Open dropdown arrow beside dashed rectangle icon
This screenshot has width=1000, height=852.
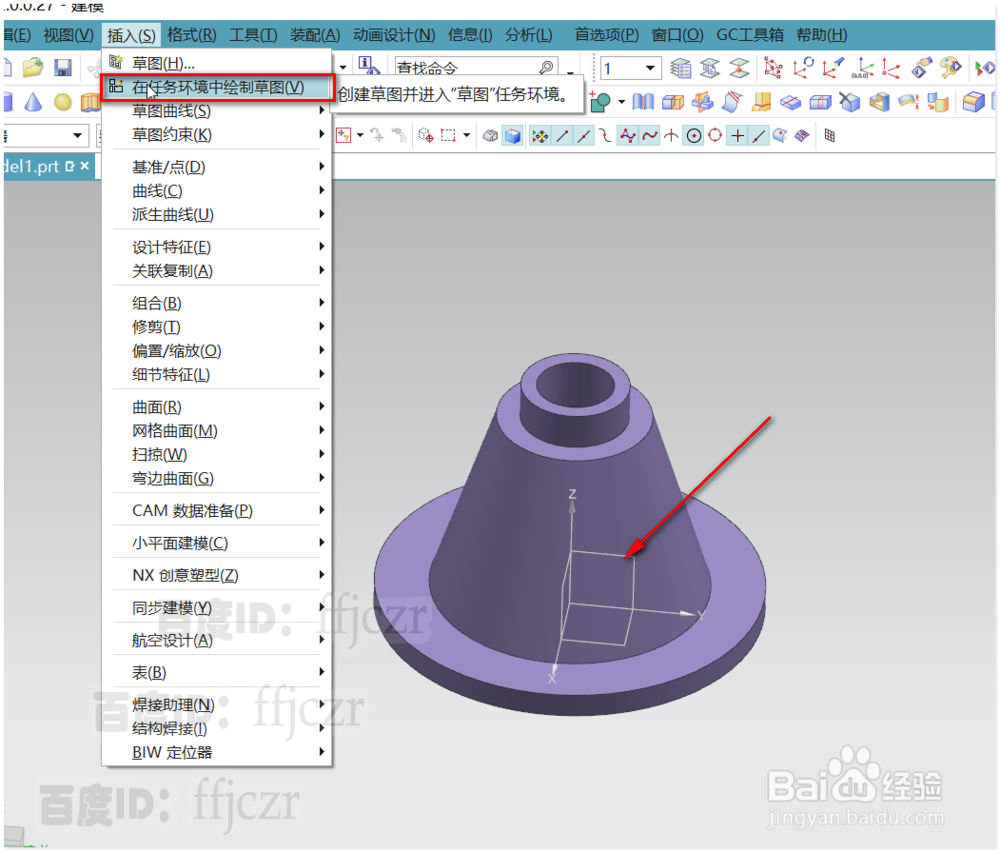click(x=467, y=135)
